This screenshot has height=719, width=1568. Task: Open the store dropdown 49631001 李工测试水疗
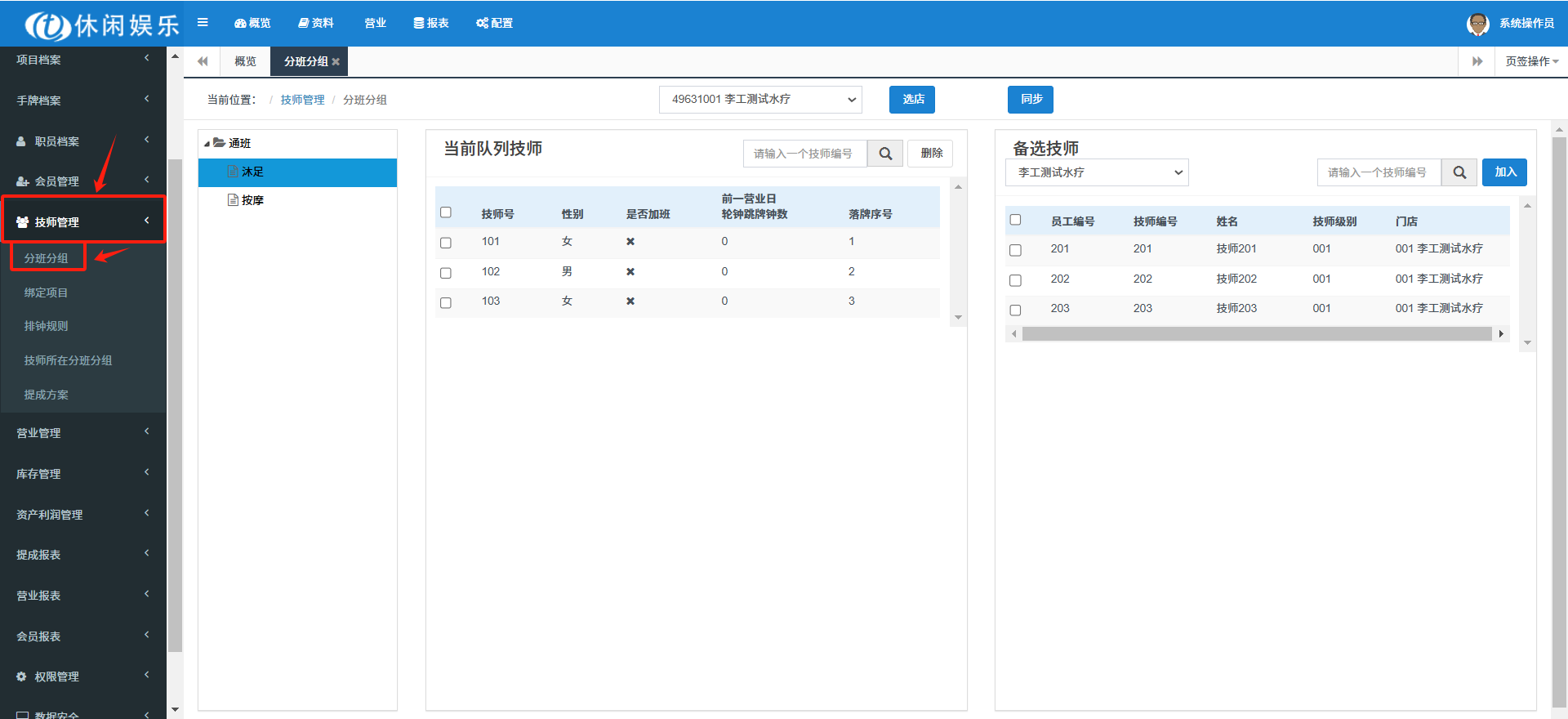pyautogui.click(x=759, y=100)
